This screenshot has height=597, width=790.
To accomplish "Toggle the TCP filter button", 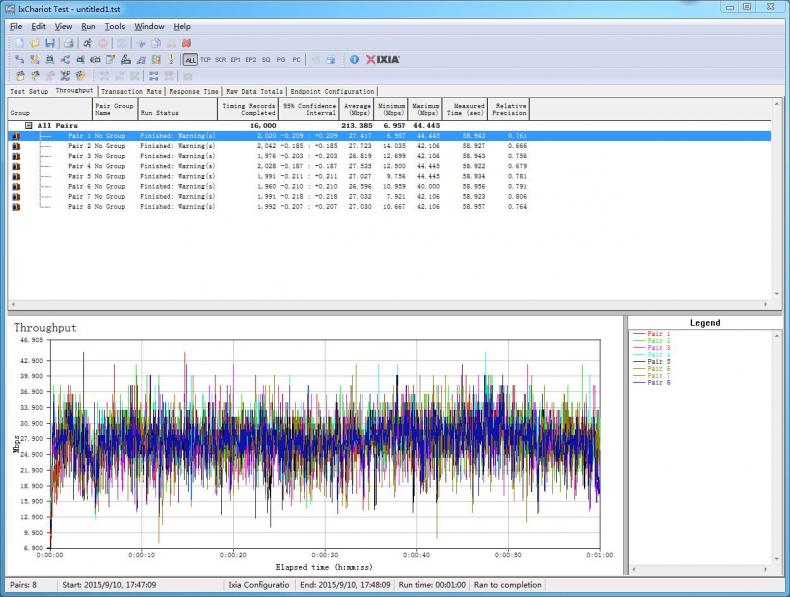I will (x=206, y=59).
